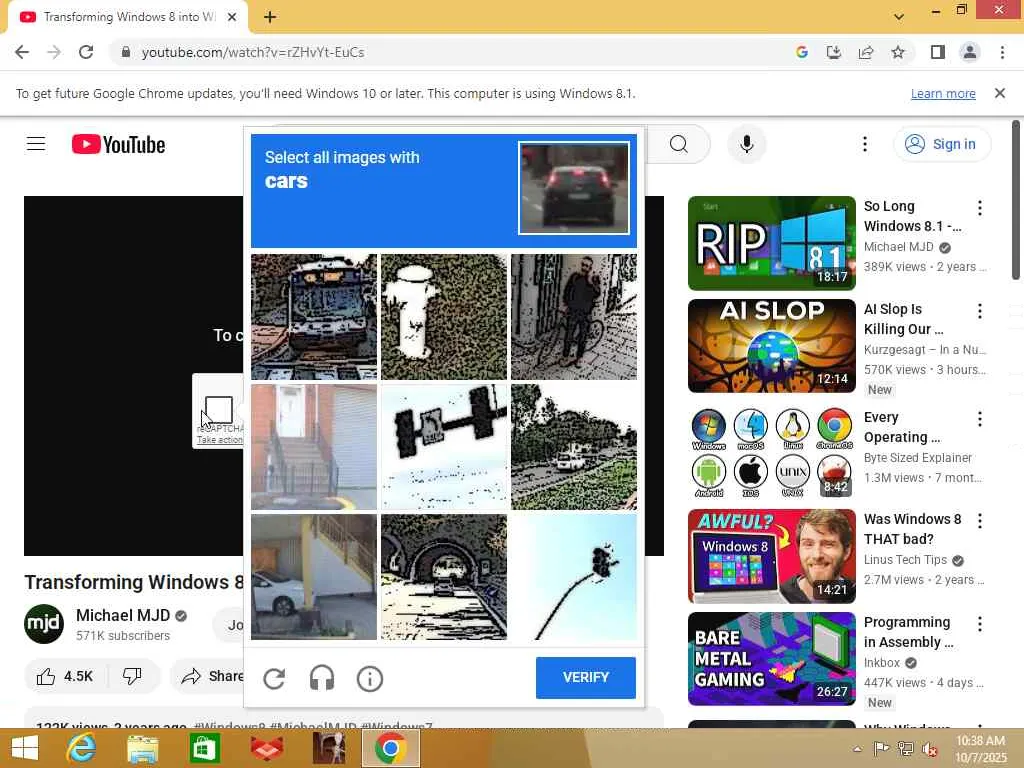The width and height of the screenshot is (1024, 768).
Task: Submit the captcha with the VERIFY button
Action: 586,678
